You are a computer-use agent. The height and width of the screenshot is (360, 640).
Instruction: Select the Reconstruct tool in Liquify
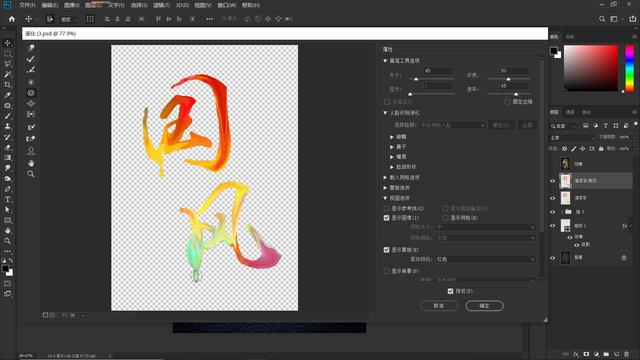pyautogui.click(x=31, y=59)
